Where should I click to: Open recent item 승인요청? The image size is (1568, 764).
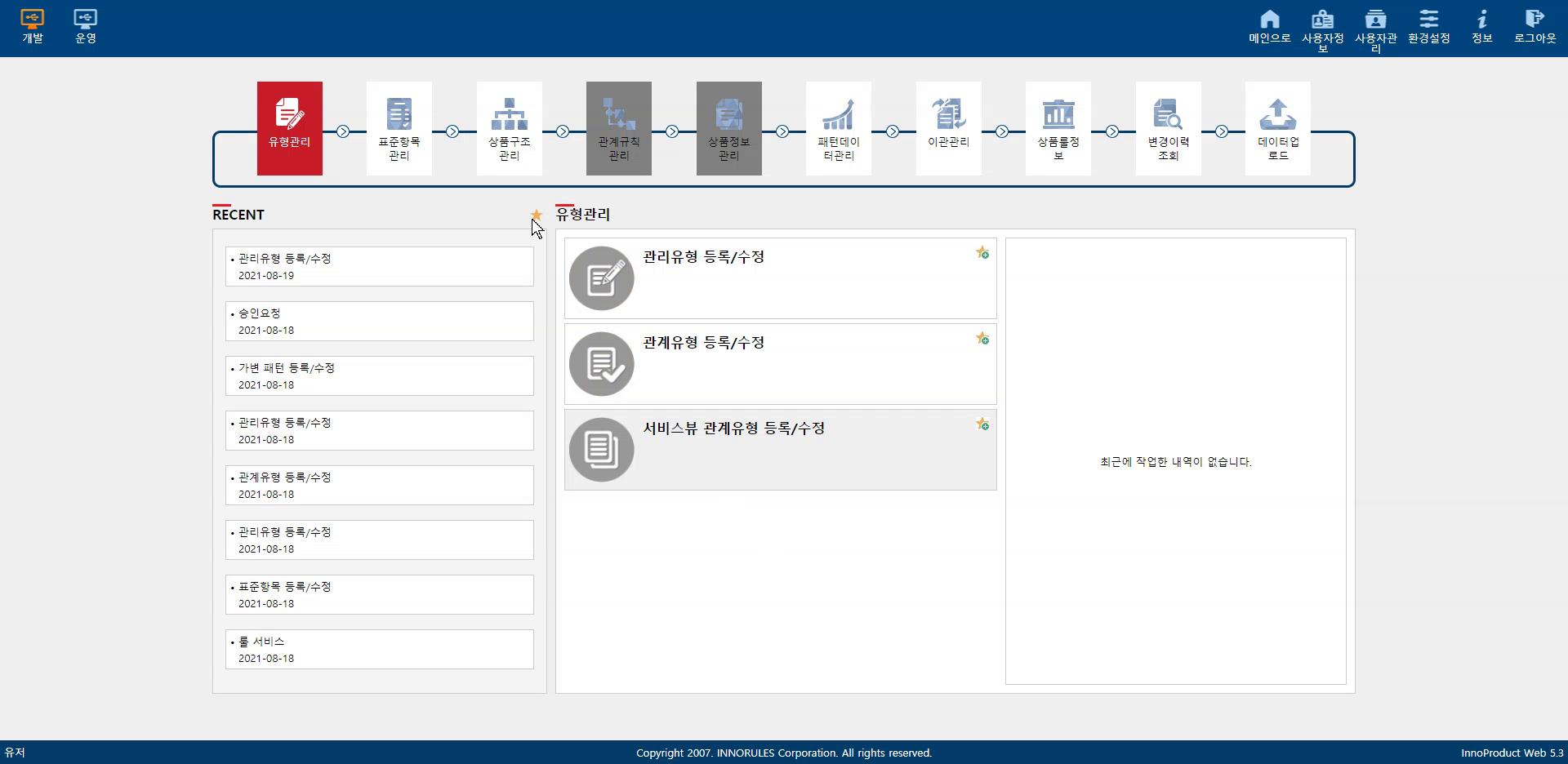(x=379, y=322)
